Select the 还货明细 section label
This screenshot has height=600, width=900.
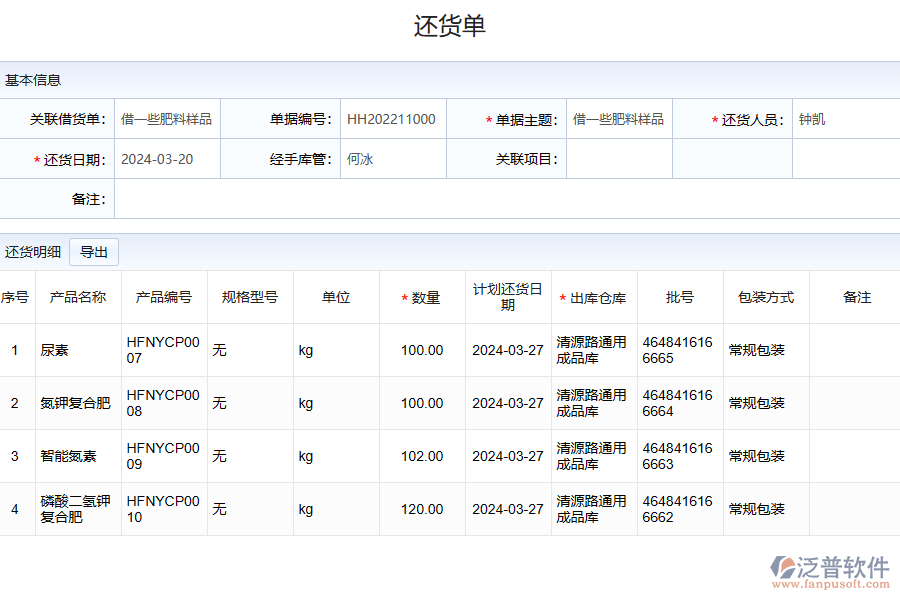point(33,252)
